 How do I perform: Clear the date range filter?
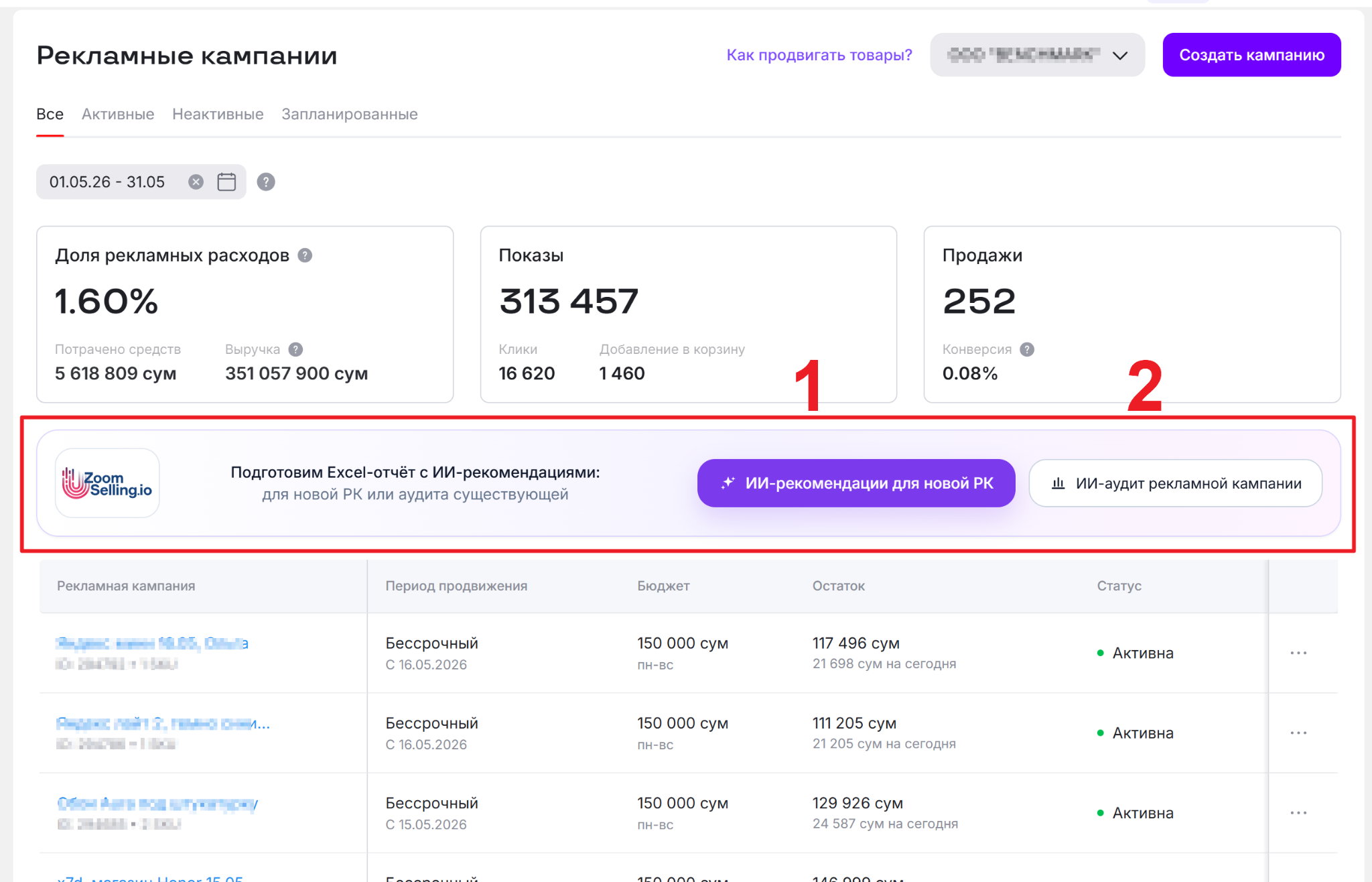point(196,182)
